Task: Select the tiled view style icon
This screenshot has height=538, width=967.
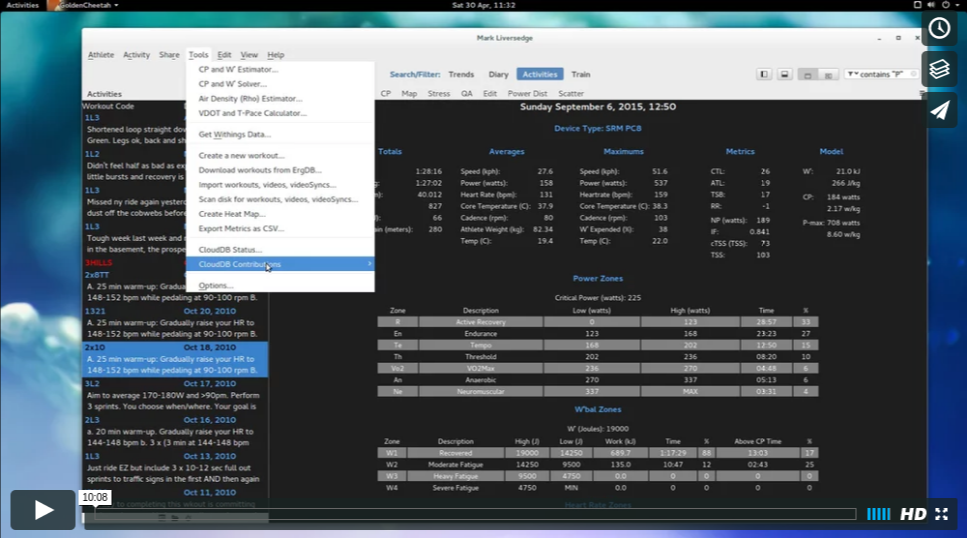Action: (828, 75)
